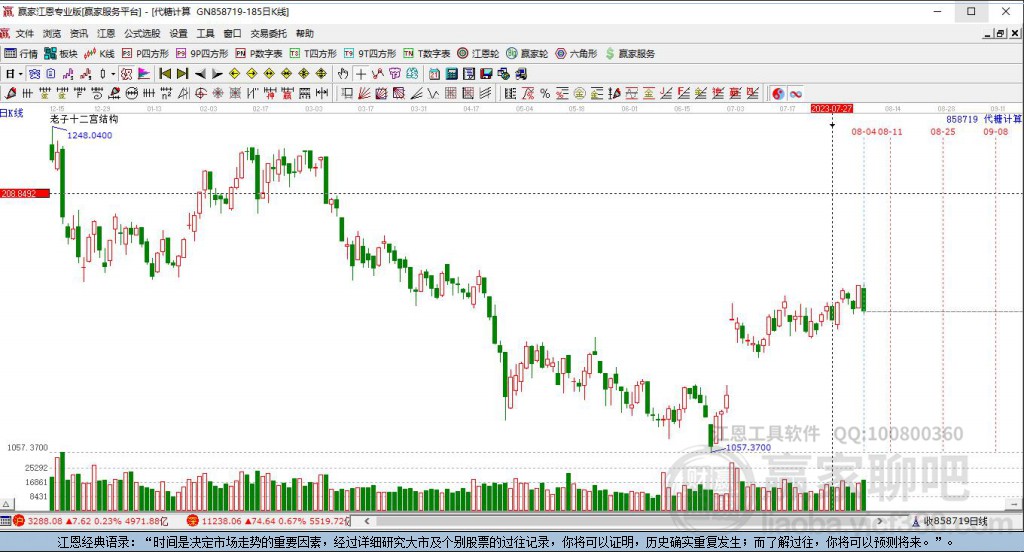Expand the bottom-left triangle panel button
The width and height of the screenshot is (1024, 552).
(x=7, y=504)
